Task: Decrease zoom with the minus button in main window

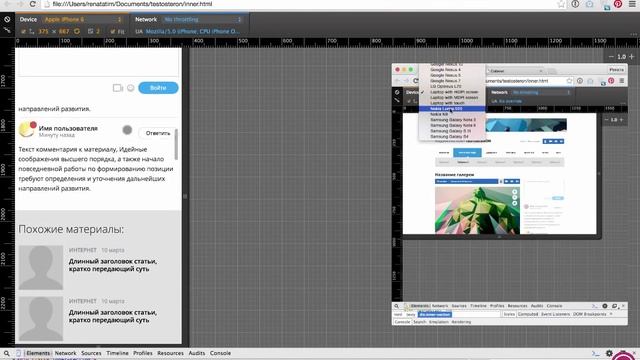Action: pos(611,57)
